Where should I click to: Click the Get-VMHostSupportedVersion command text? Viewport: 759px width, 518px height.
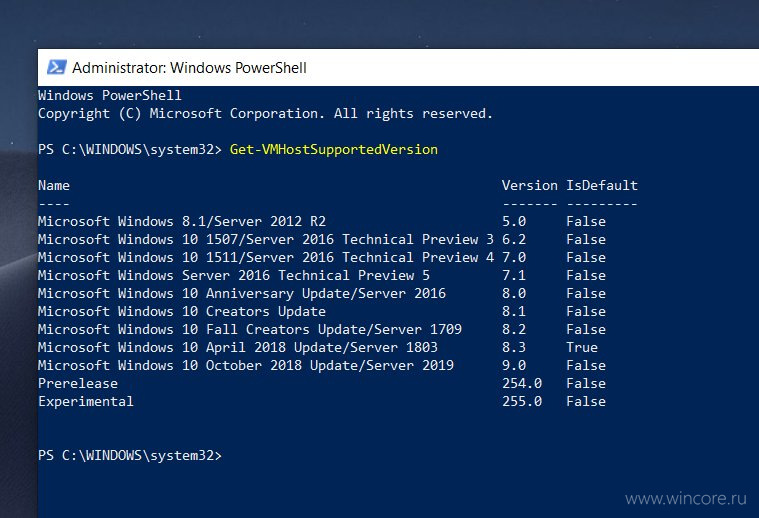coord(334,150)
